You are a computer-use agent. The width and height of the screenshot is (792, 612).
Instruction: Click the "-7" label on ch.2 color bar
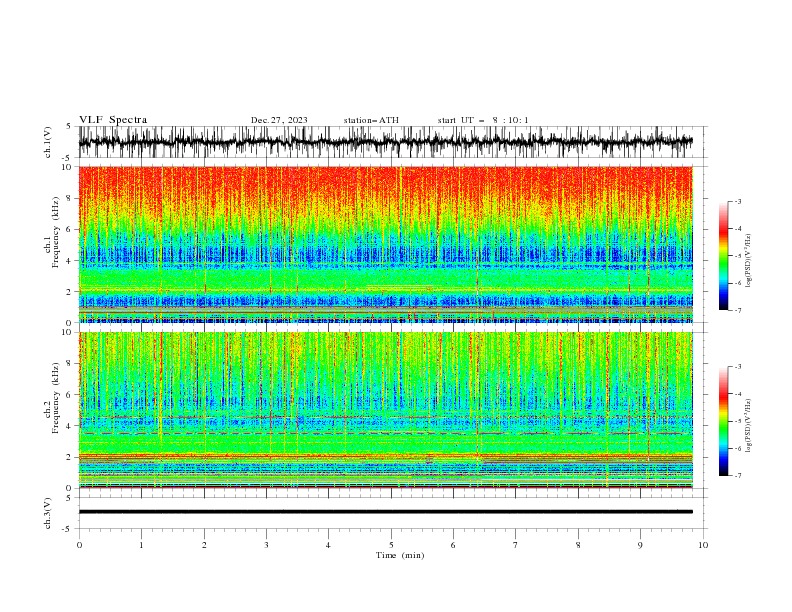(x=738, y=476)
